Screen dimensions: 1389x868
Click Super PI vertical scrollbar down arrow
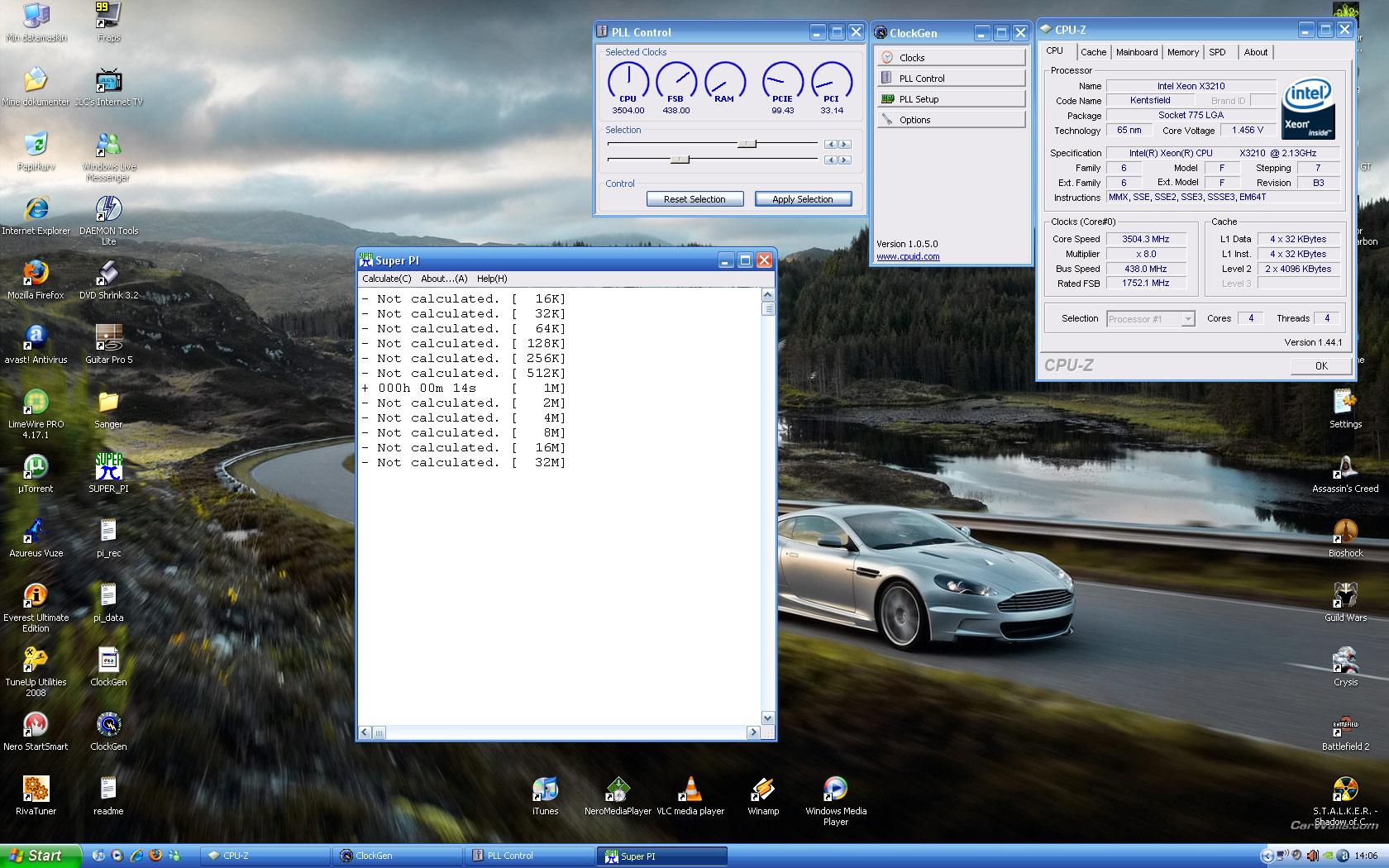coord(767,718)
